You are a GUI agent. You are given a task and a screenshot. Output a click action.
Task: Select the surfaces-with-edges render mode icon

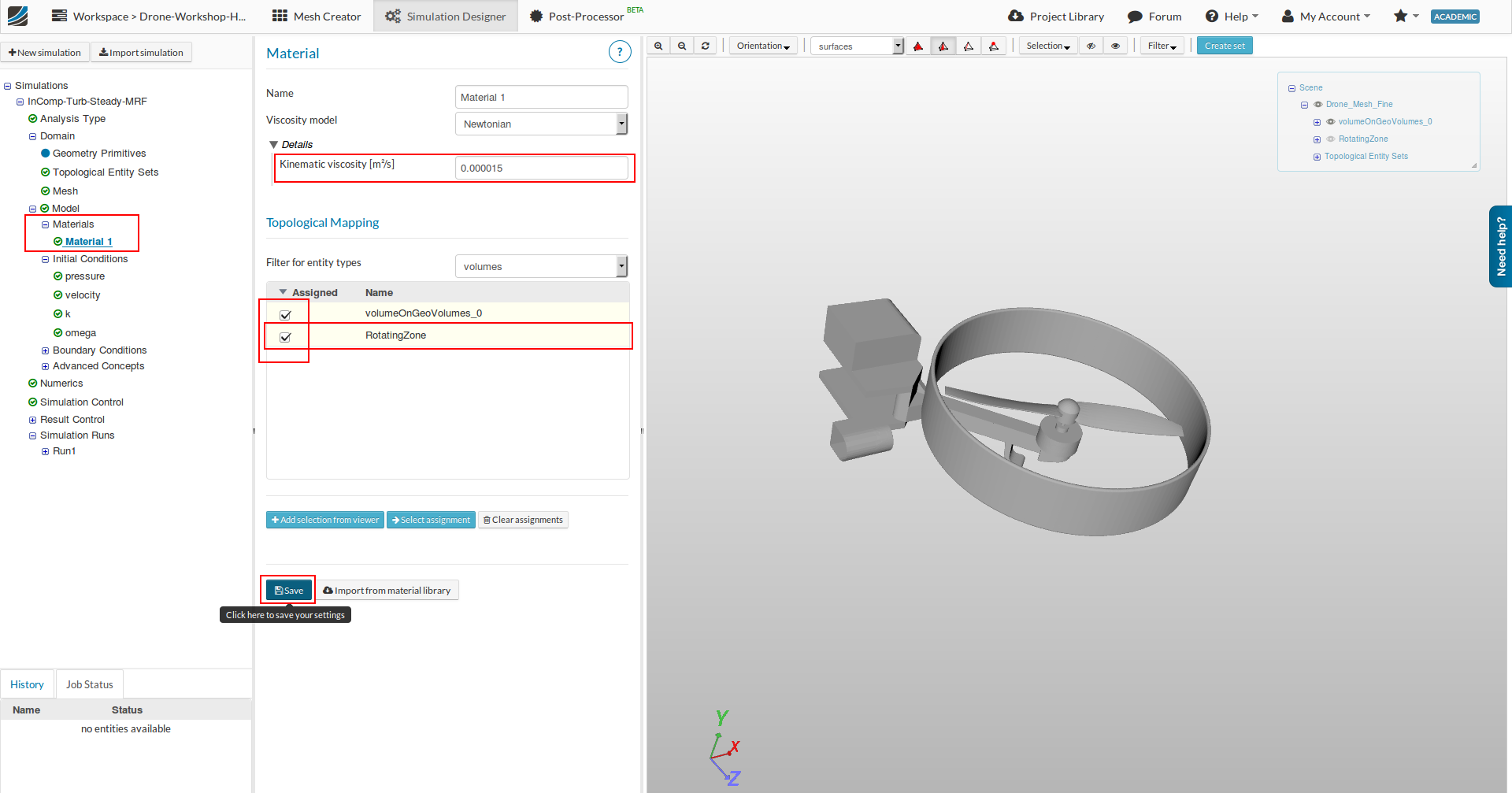click(x=943, y=46)
